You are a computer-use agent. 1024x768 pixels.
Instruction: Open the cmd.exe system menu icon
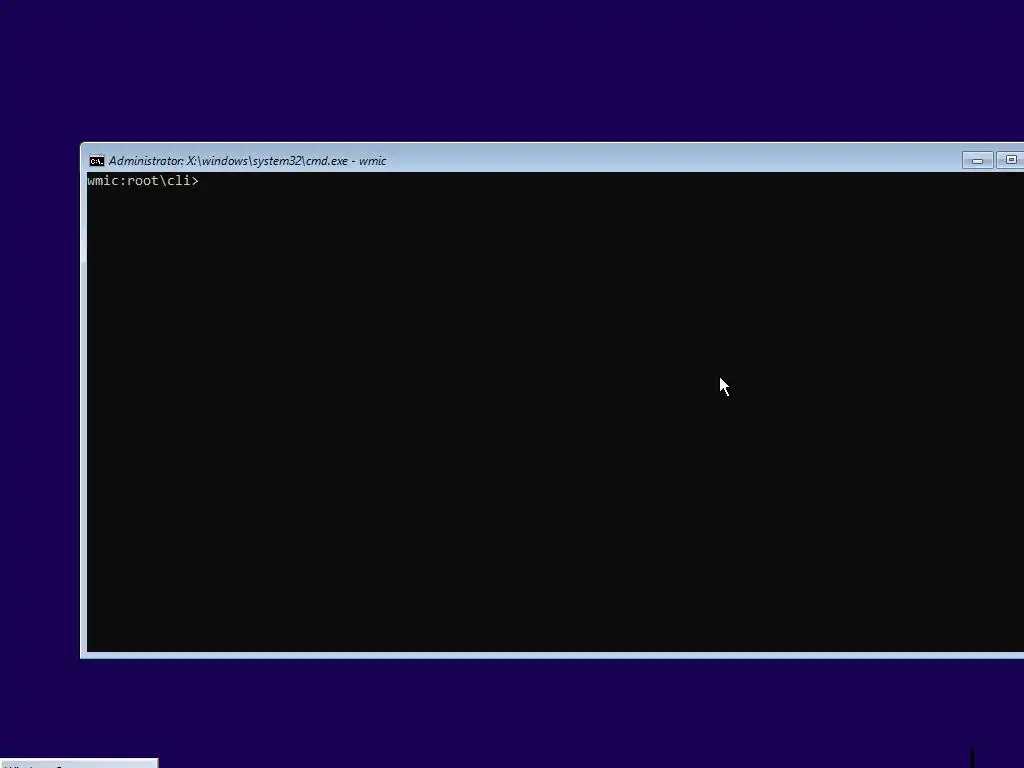97,161
